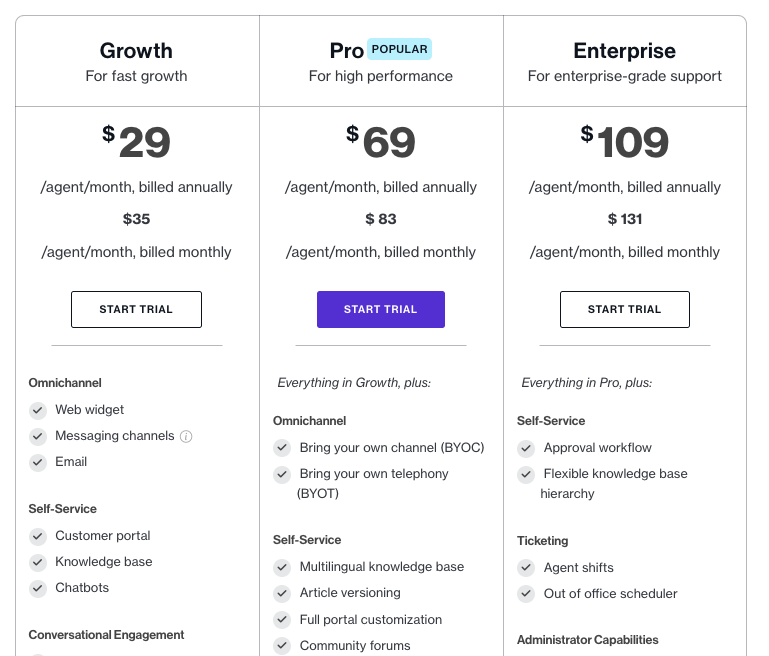Screen dimensions: 769x656
Task: Click the Growth plan heading
Action: (x=136, y=51)
